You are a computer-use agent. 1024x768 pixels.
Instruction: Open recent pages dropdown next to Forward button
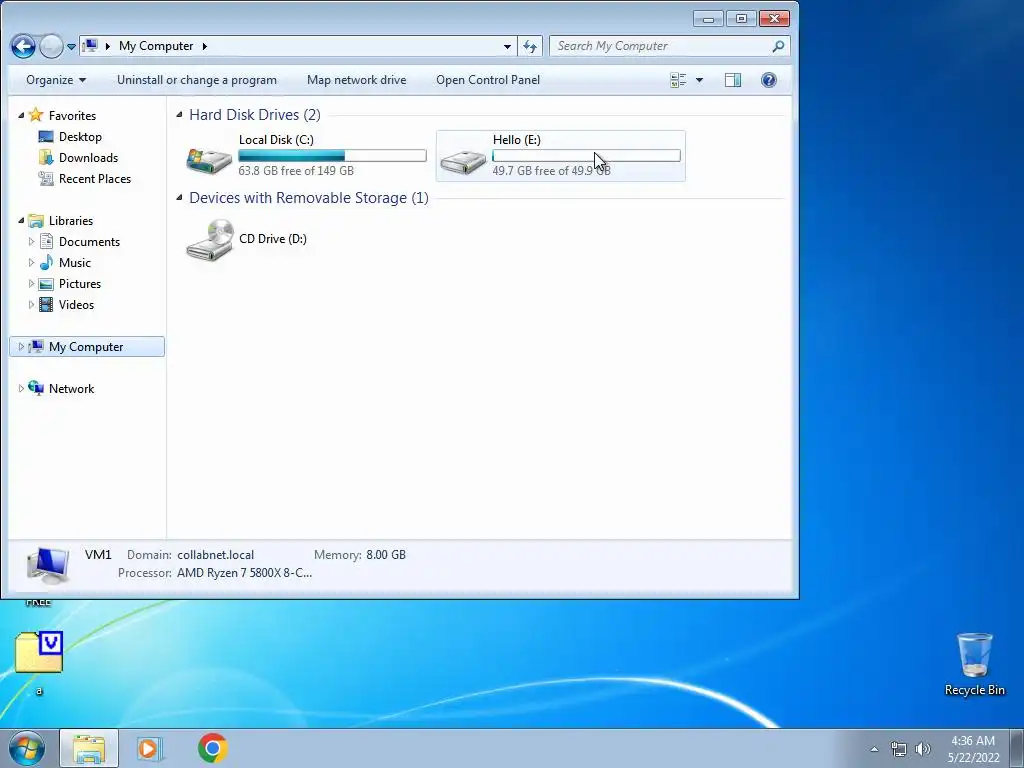(71, 47)
